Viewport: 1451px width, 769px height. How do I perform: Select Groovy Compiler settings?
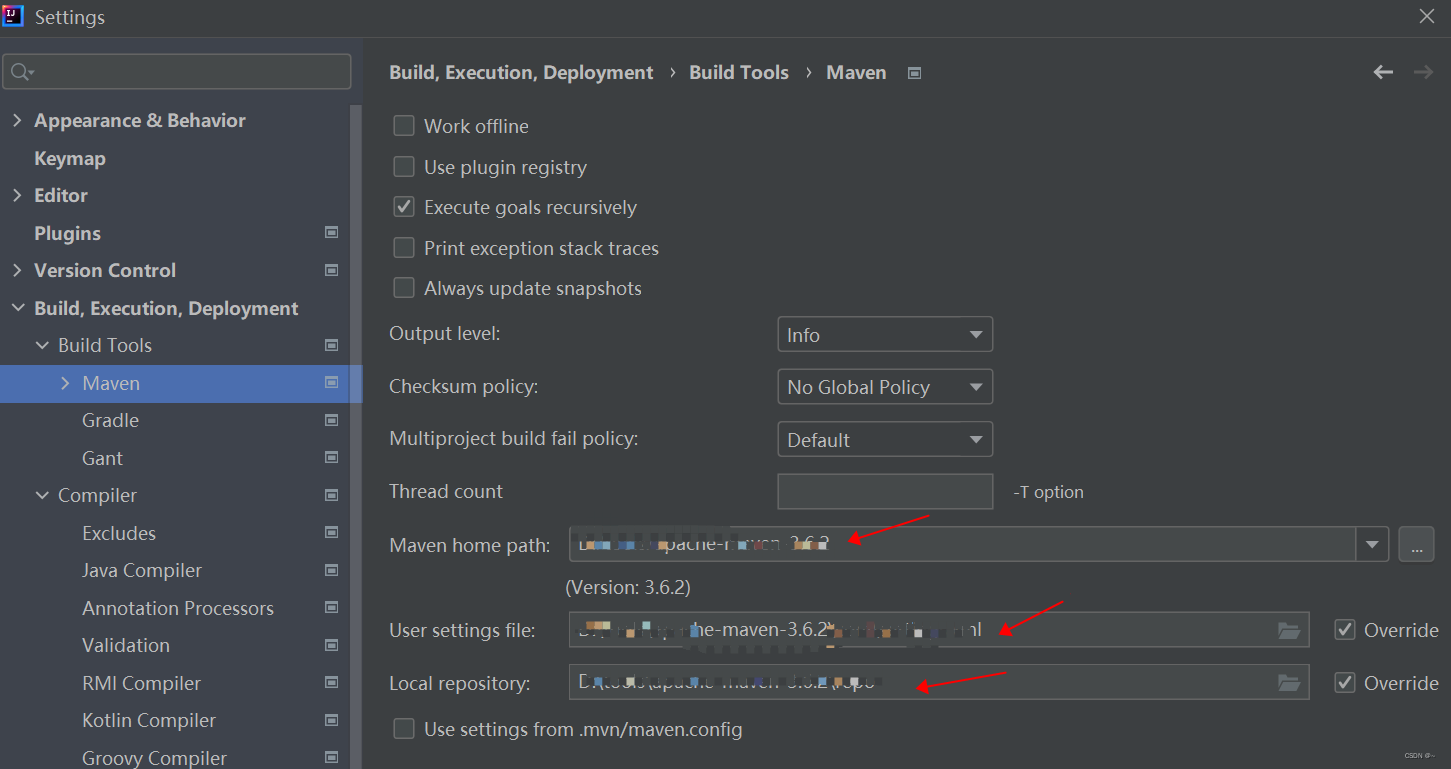(154, 758)
